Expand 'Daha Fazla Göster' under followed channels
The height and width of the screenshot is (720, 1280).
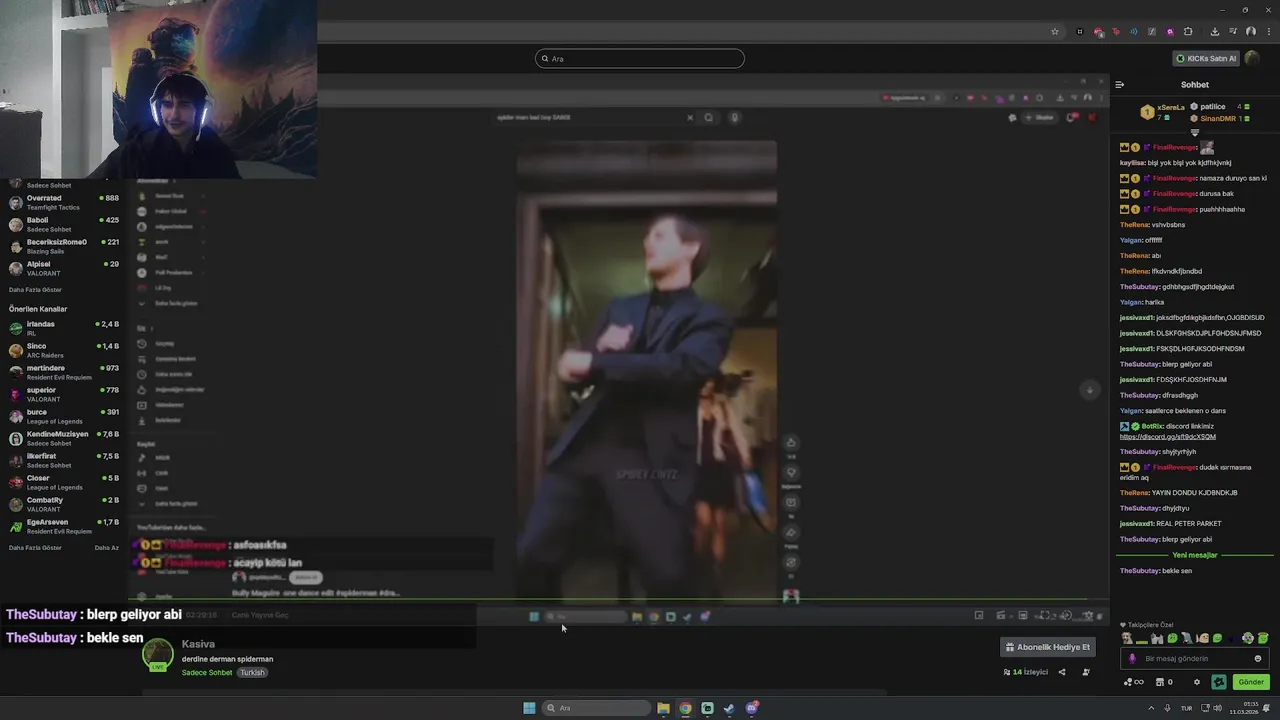point(33,290)
